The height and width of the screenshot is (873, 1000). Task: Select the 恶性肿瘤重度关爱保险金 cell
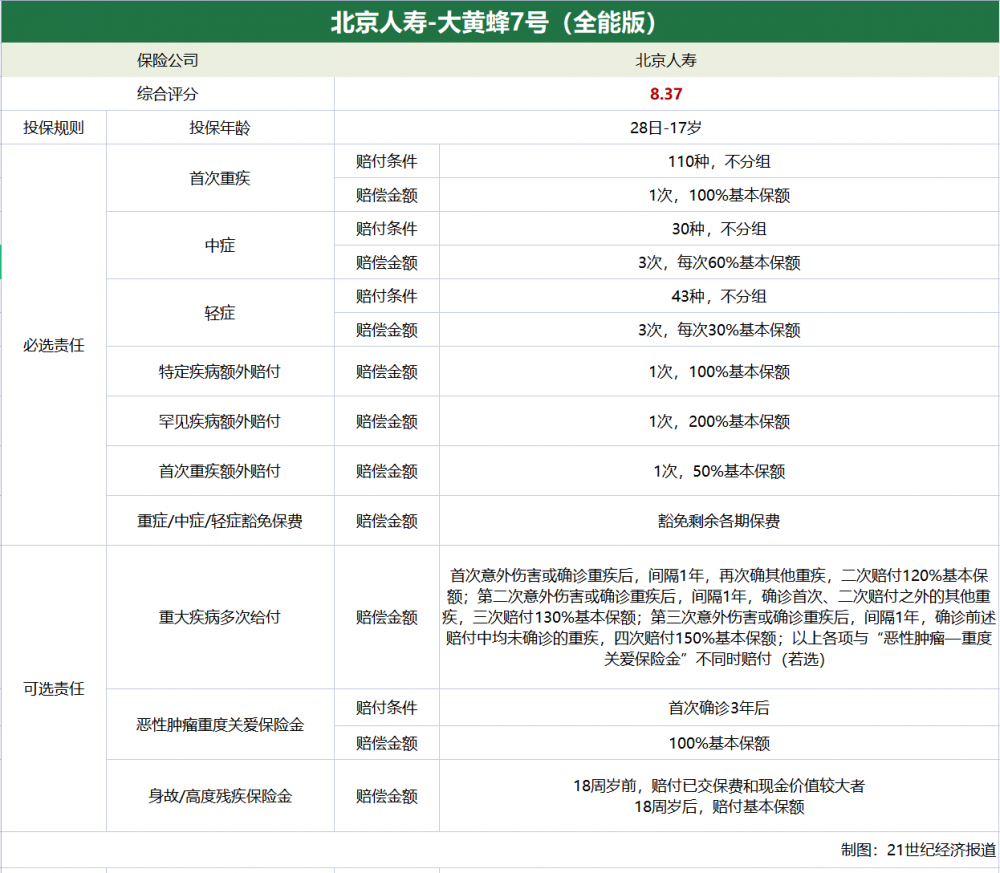pyautogui.click(x=220, y=724)
